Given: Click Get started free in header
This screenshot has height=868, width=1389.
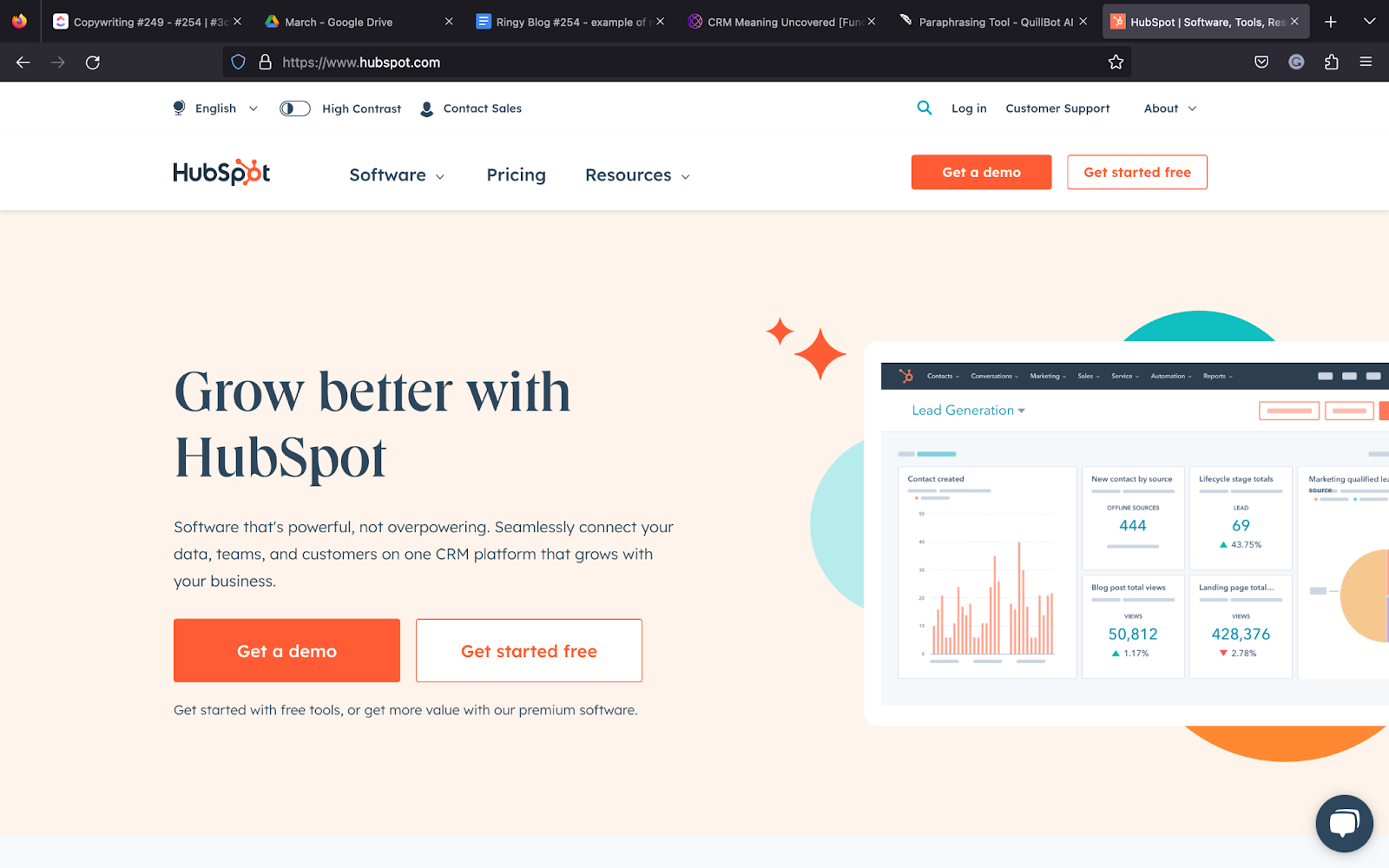Looking at the screenshot, I should click(1137, 172).
